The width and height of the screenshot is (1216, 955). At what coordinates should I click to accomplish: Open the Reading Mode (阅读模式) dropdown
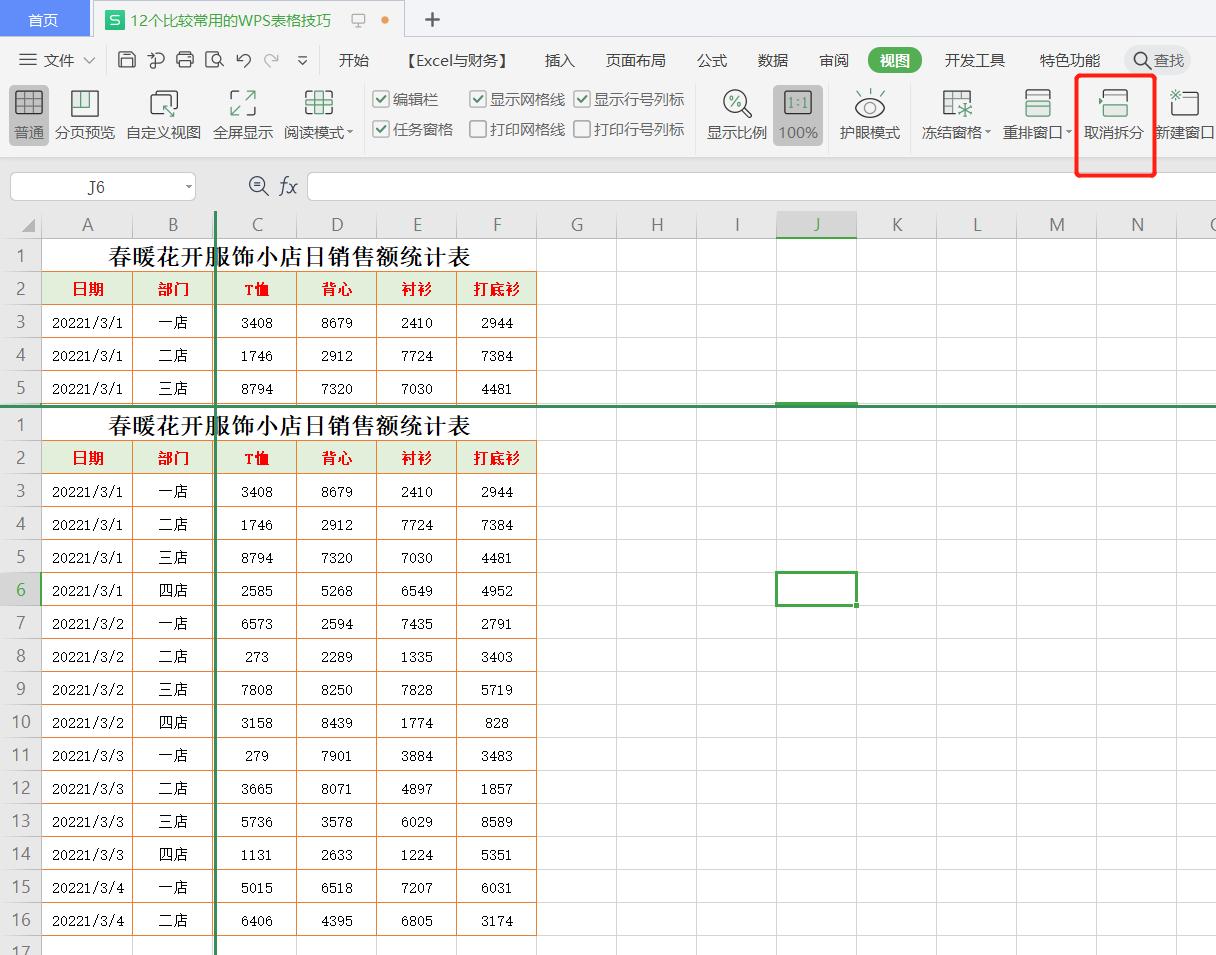[350, 133]
